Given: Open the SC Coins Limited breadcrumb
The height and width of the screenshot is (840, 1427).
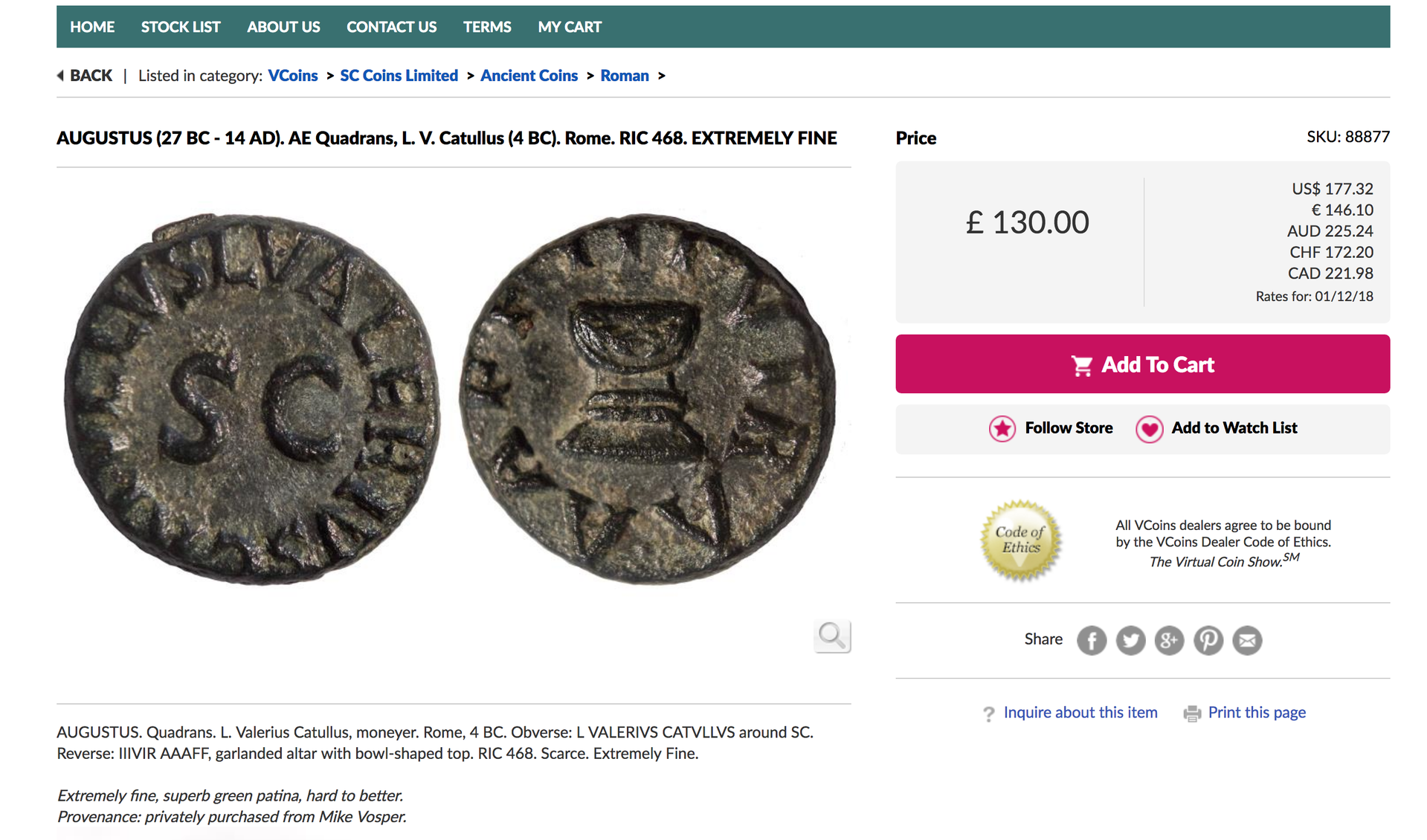Looking at the screenshot, I should click(x=399, y=76).
